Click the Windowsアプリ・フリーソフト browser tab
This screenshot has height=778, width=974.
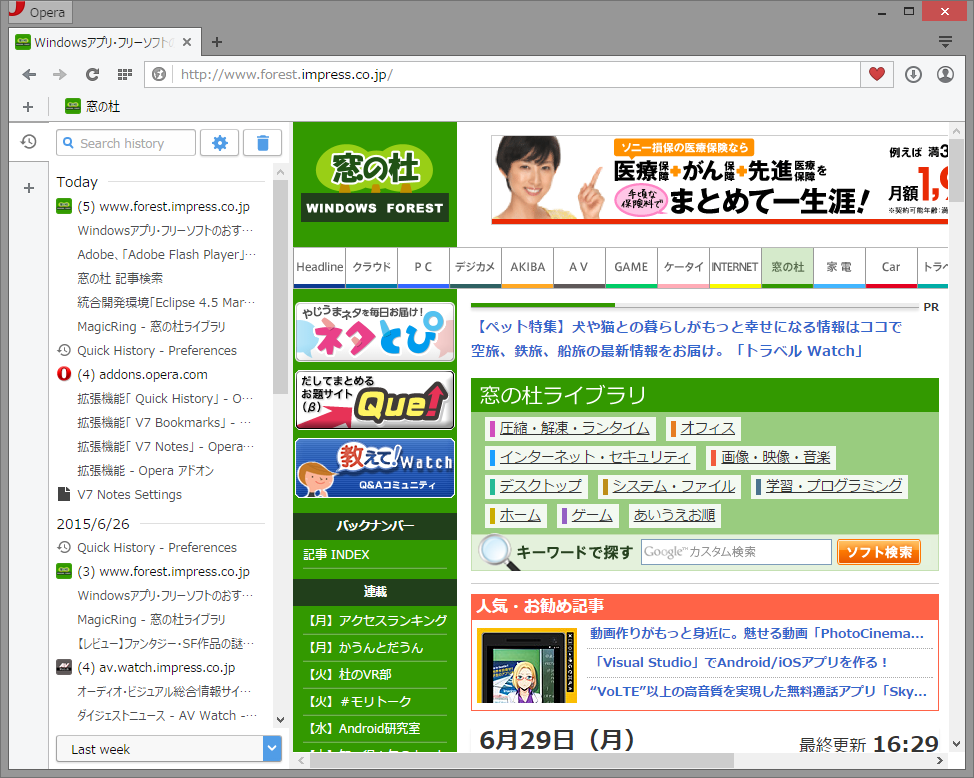click(100, 43)
